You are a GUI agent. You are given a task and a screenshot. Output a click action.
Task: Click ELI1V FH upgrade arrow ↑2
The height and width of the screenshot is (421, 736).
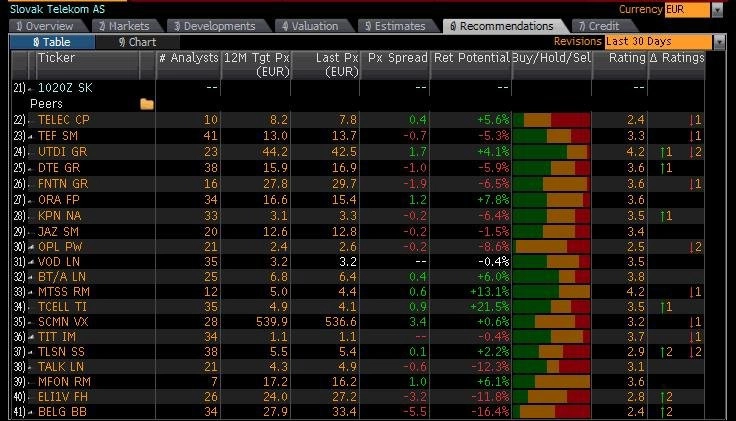[666, 397]
